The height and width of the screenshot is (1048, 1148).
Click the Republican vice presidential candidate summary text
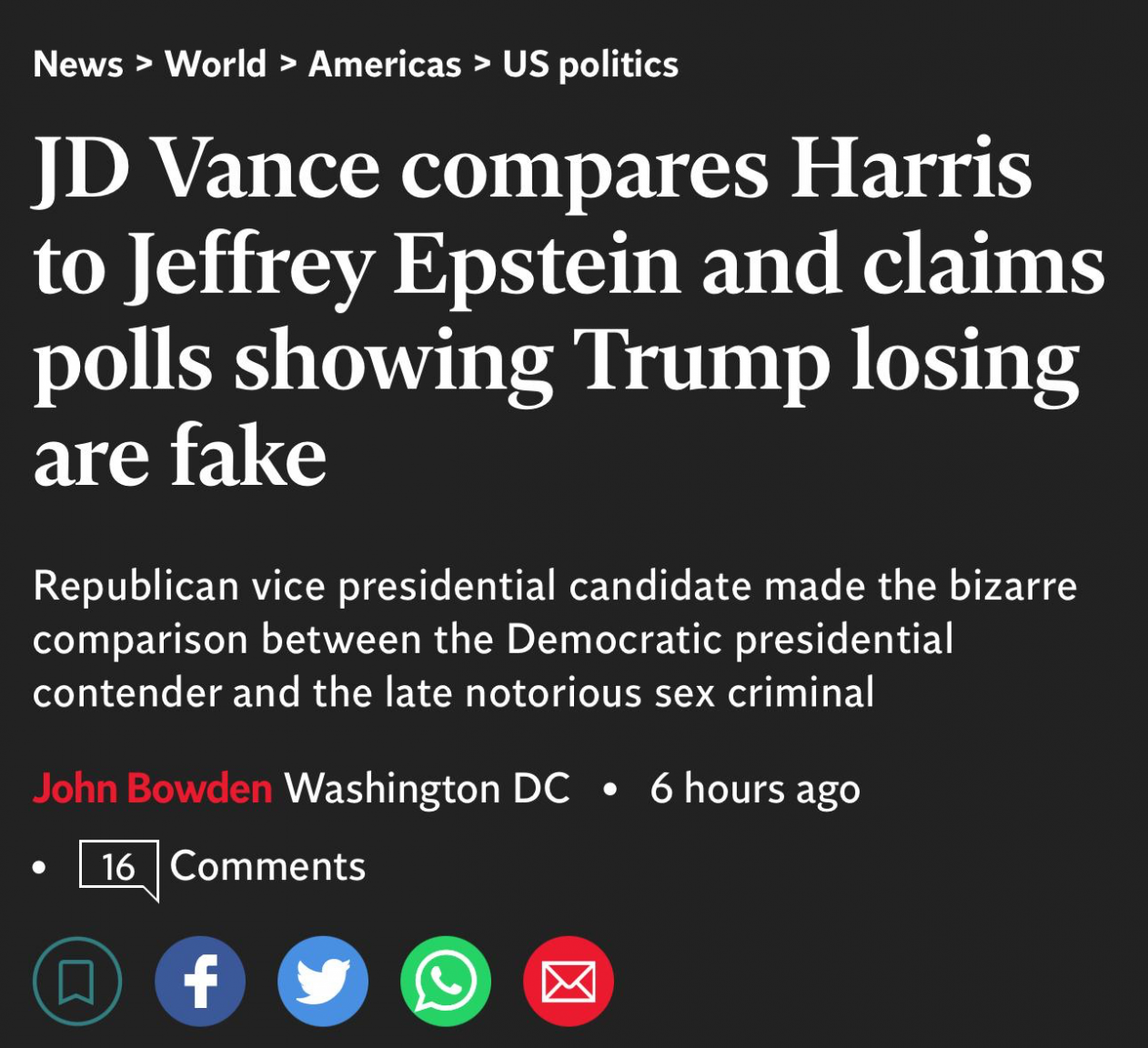(555, 640)
